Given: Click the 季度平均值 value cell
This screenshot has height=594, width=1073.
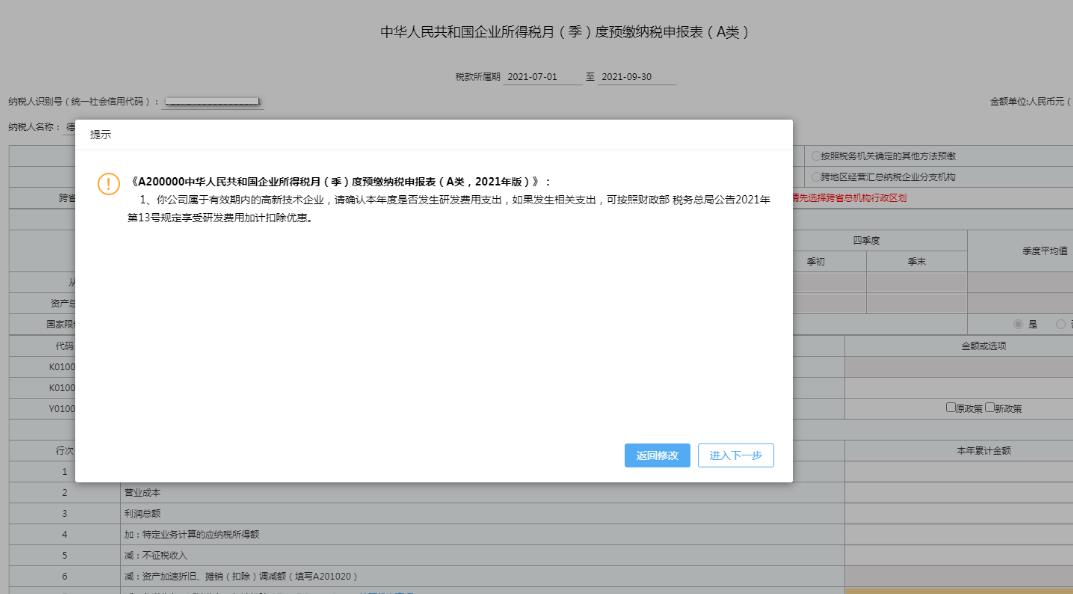Looking at the screenshot, I should tap(1020, 282).
